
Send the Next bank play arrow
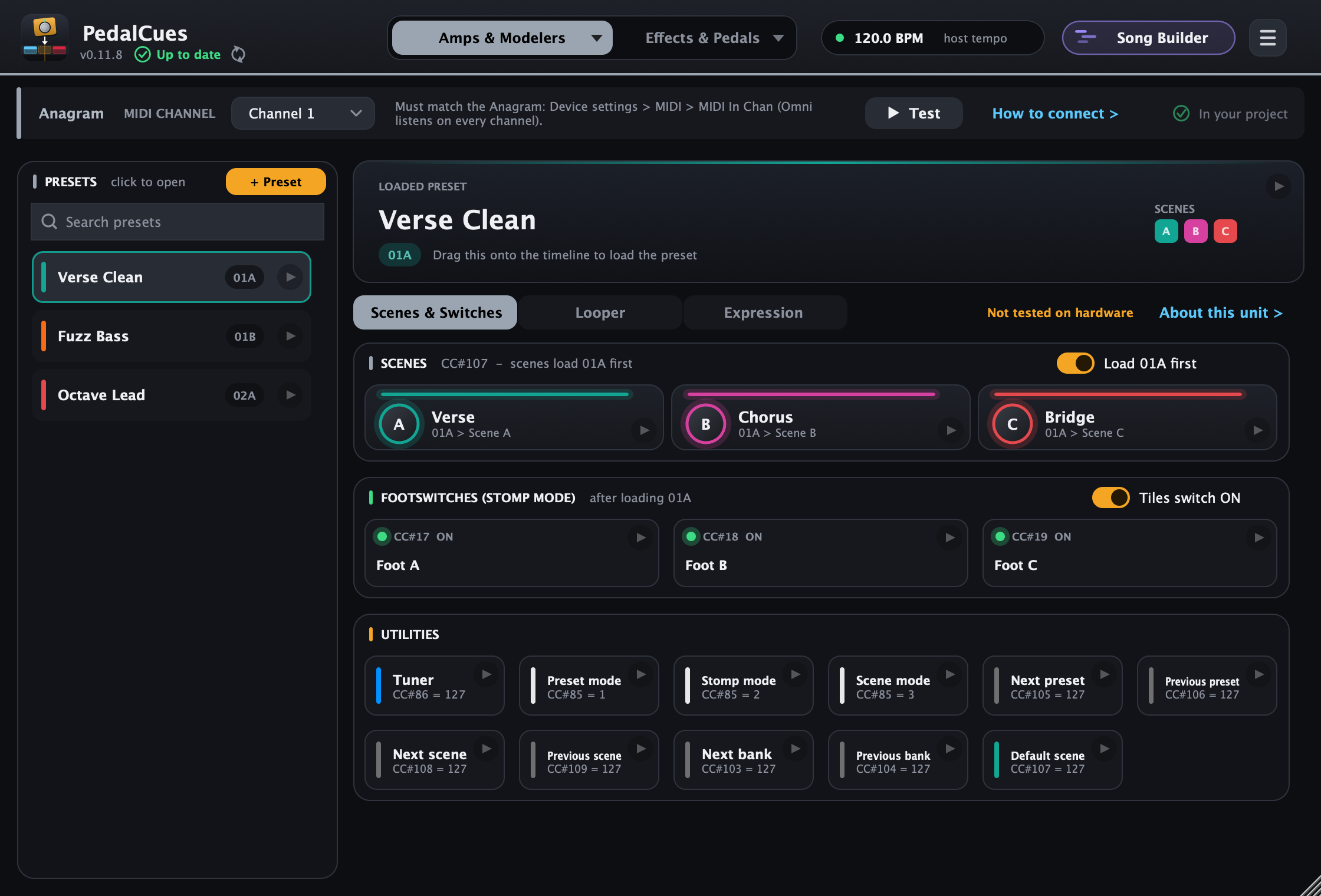coord(795,749)
